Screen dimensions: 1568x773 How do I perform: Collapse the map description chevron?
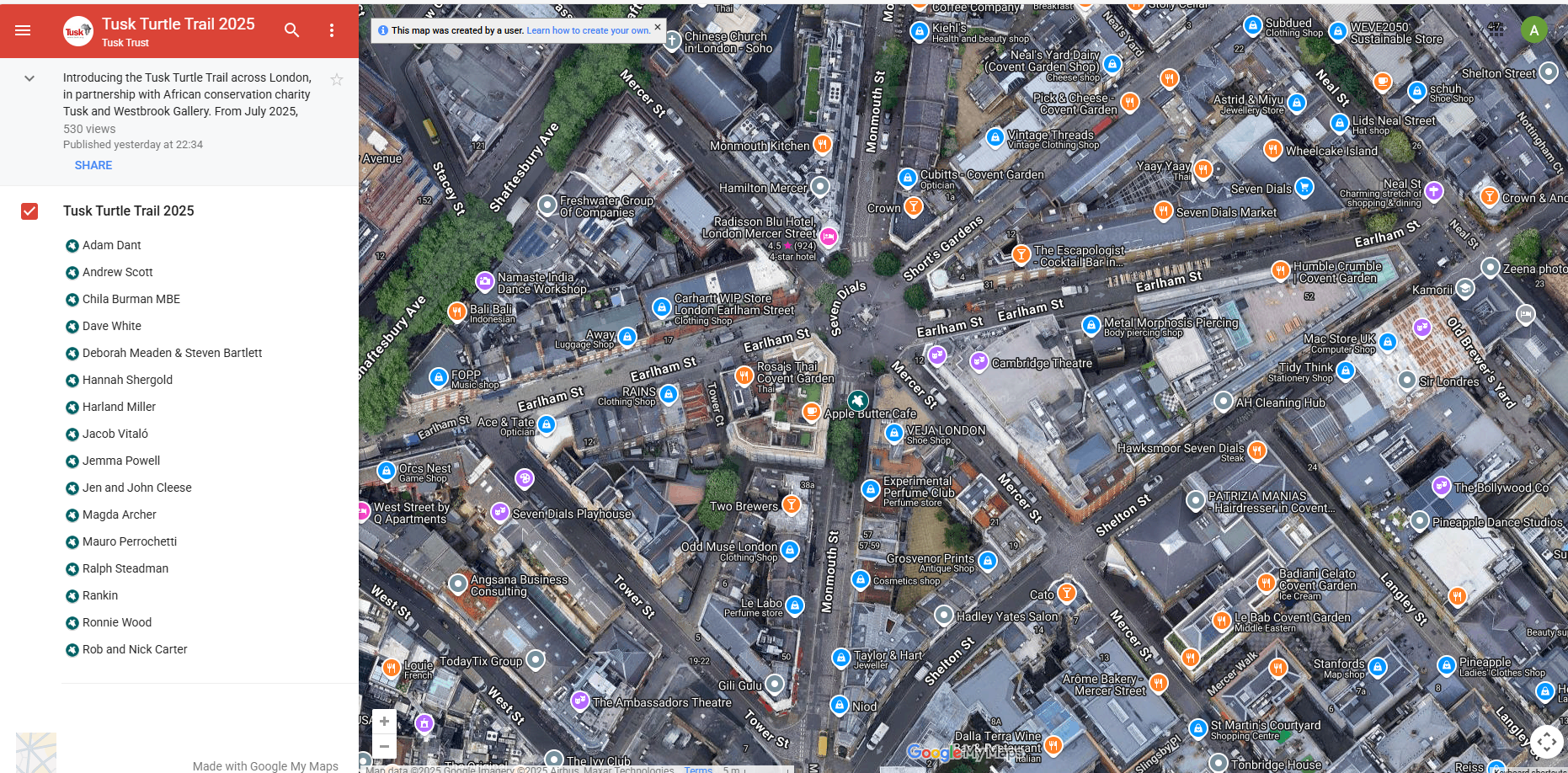(29, 78)
